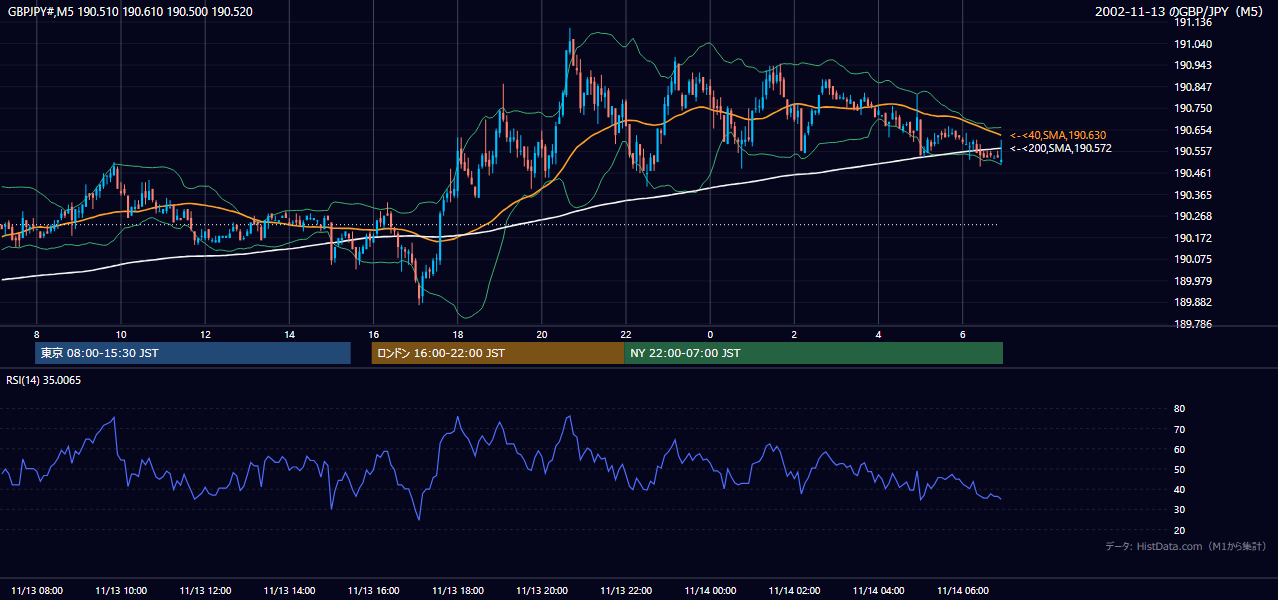The image size is (1278, 600).
Task: Click the RSI(14) 35.0065 indicator label
Action: [x=44, y=380]
